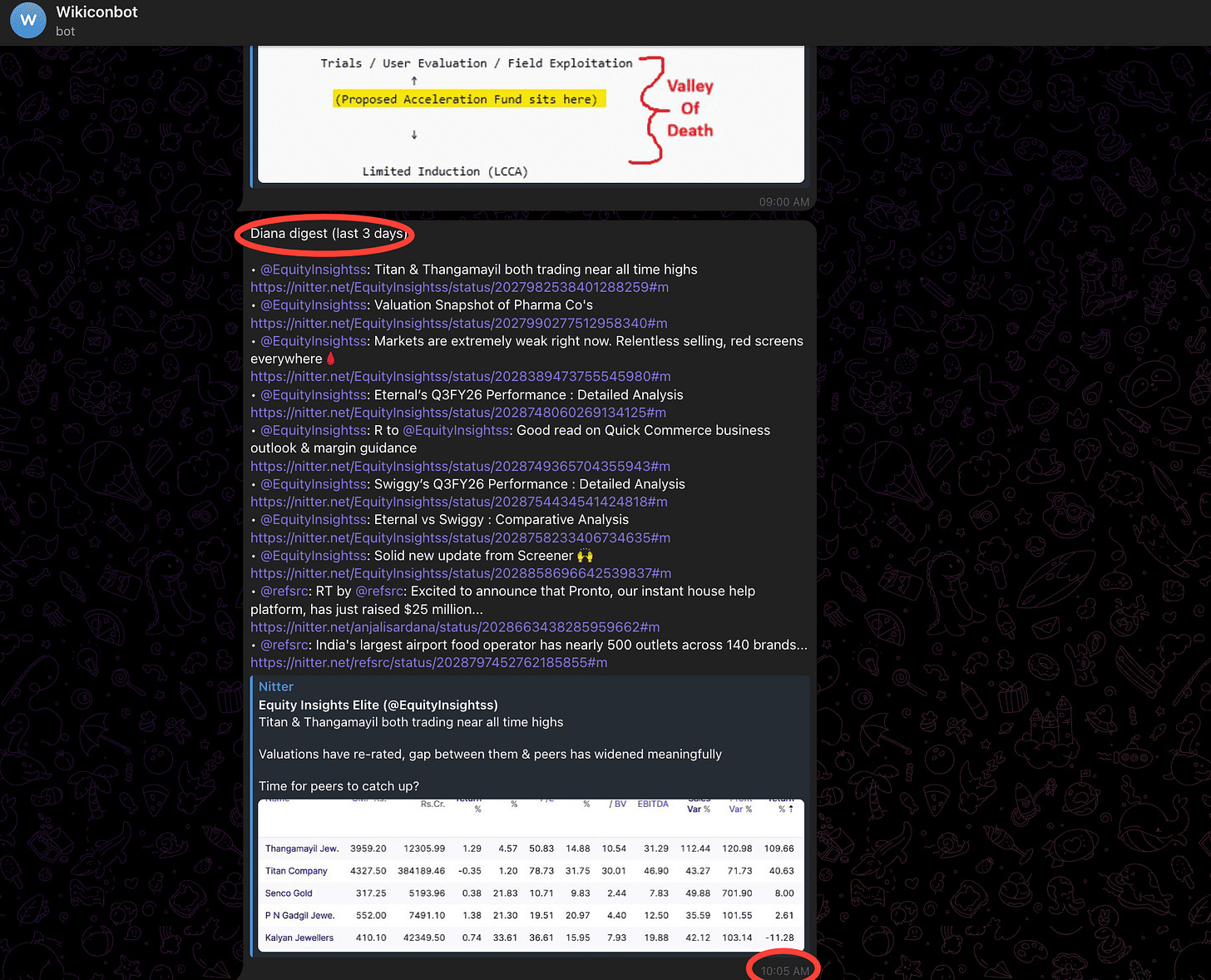
Task: Click 'Limited Induction (LCCA)' diagram text
Action: 445,171
